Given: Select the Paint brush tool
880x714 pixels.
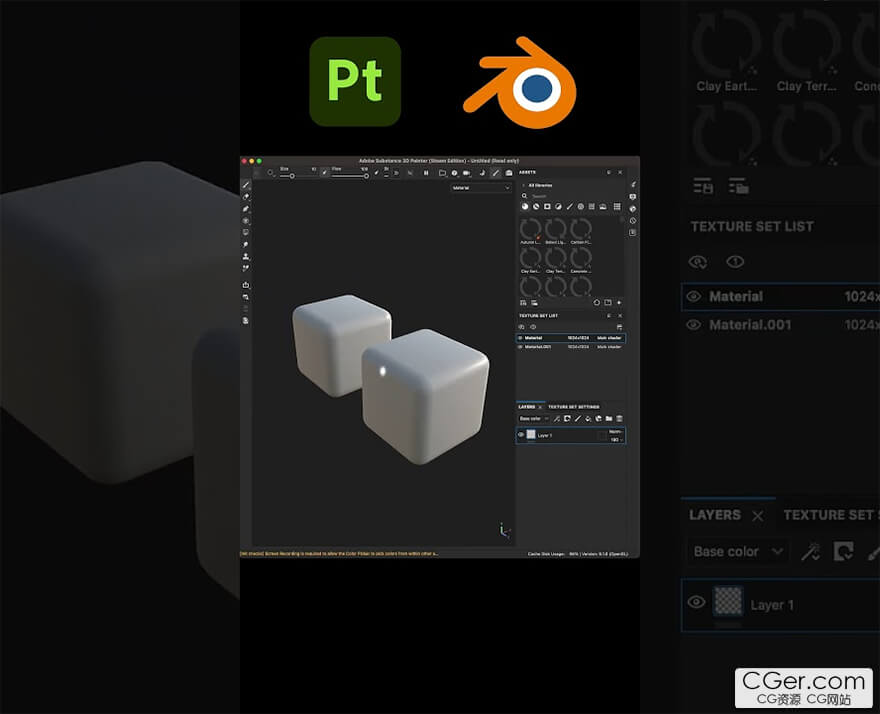Looking at the screenshot, I should (x=246, y=185).
